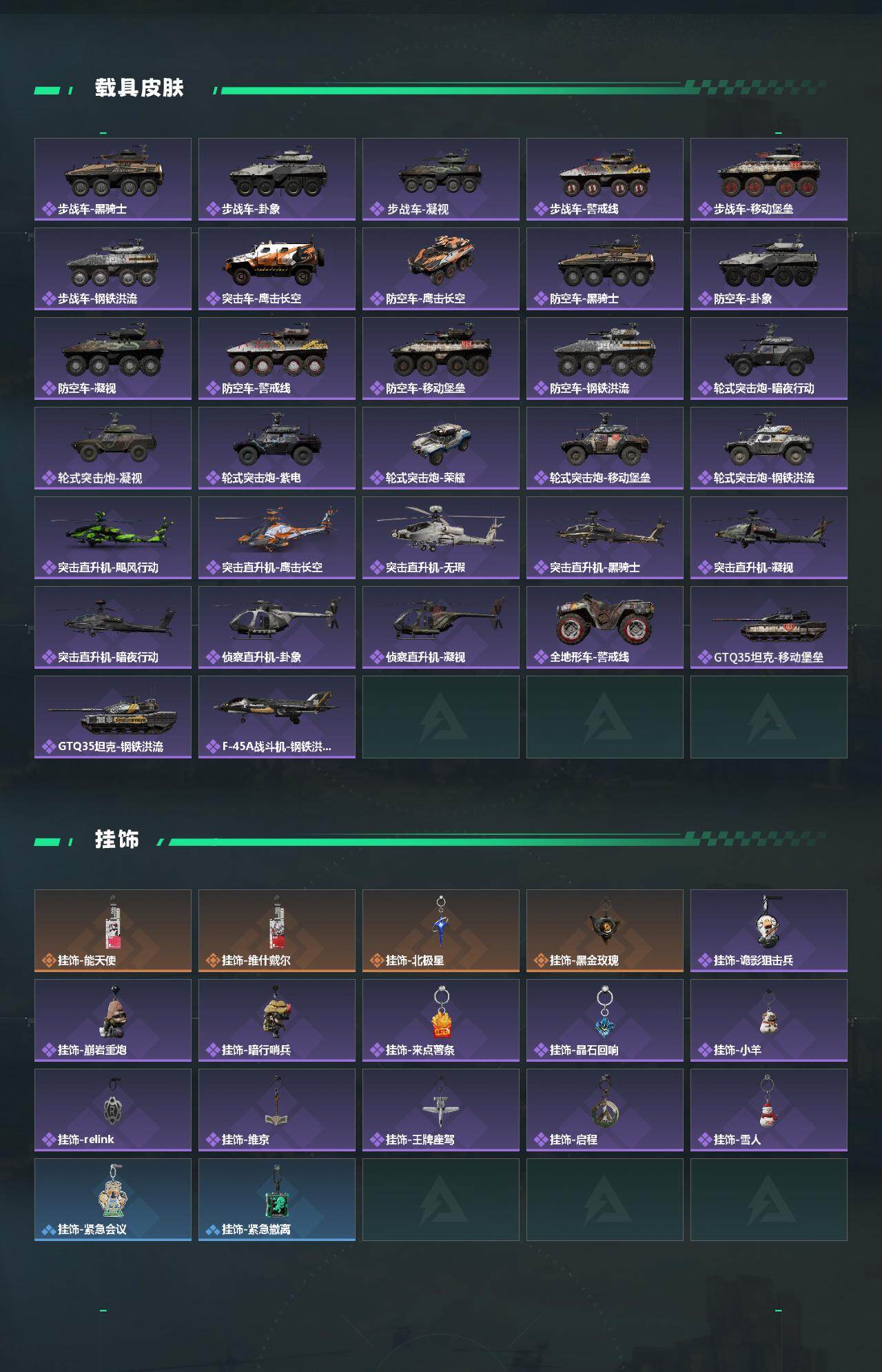This screenshot has height=1372, width=882.
Task: Open the 全地形车-警戒线 ATV skin
Action: pos(605,627)
